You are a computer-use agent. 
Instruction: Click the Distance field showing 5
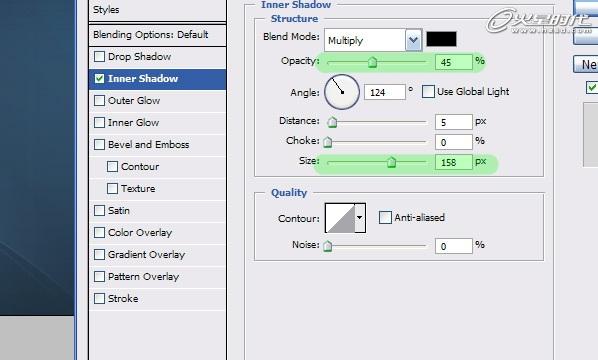pyautogui.click(x=453, y=122)
